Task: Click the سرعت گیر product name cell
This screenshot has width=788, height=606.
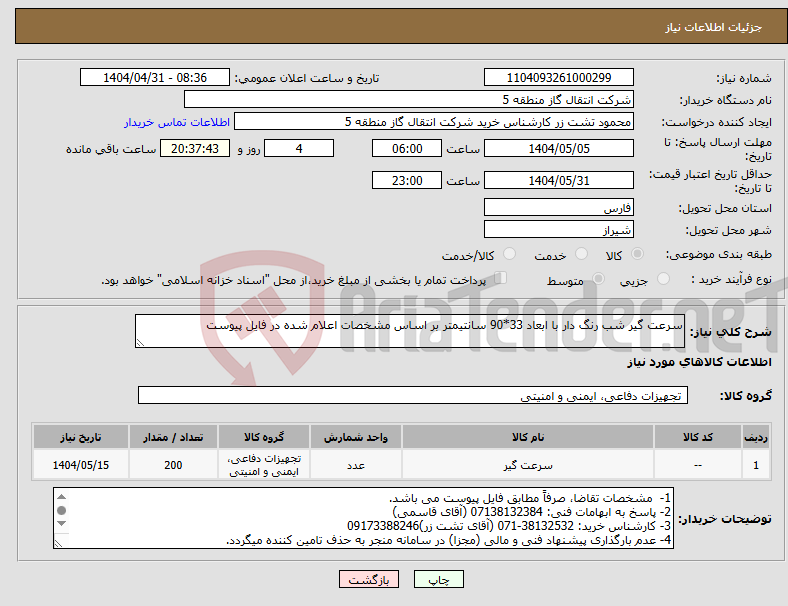Action: coord(528,465)
